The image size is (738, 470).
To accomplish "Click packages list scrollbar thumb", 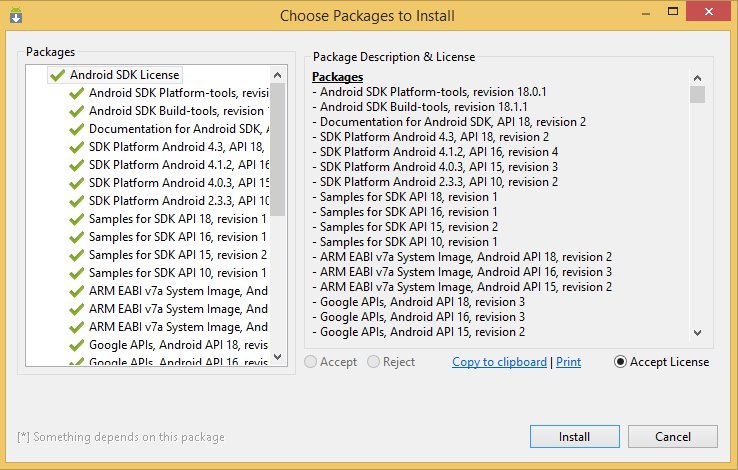I will 277,150.
